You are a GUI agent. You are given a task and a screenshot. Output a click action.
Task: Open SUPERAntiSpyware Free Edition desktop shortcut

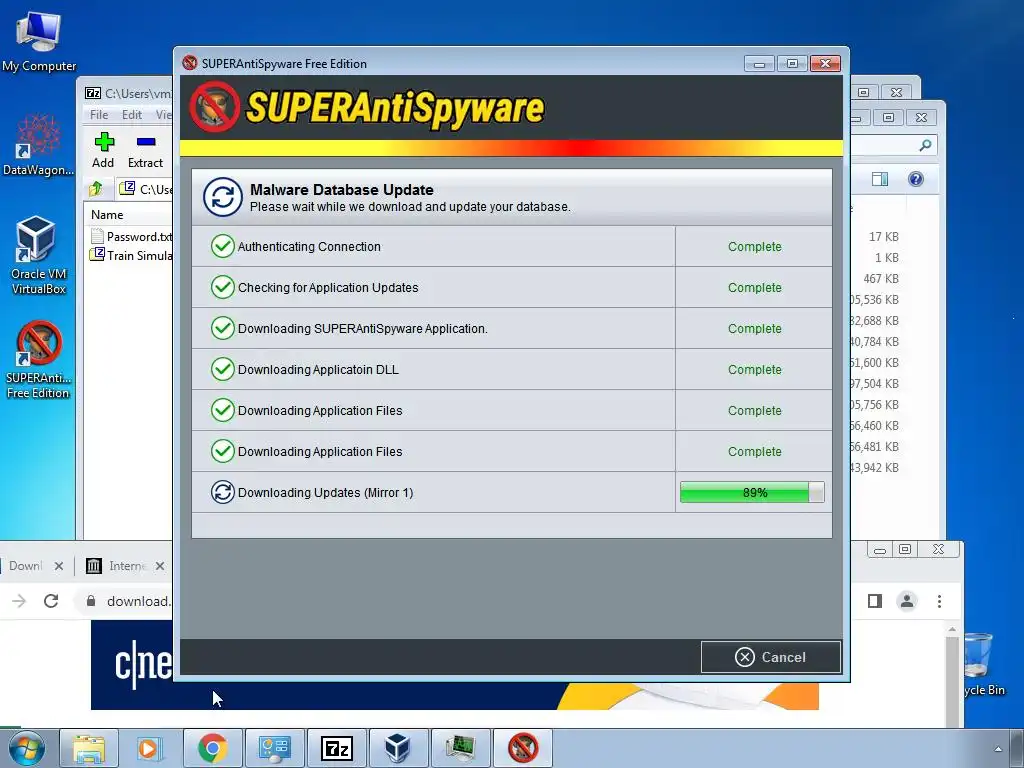38,360
